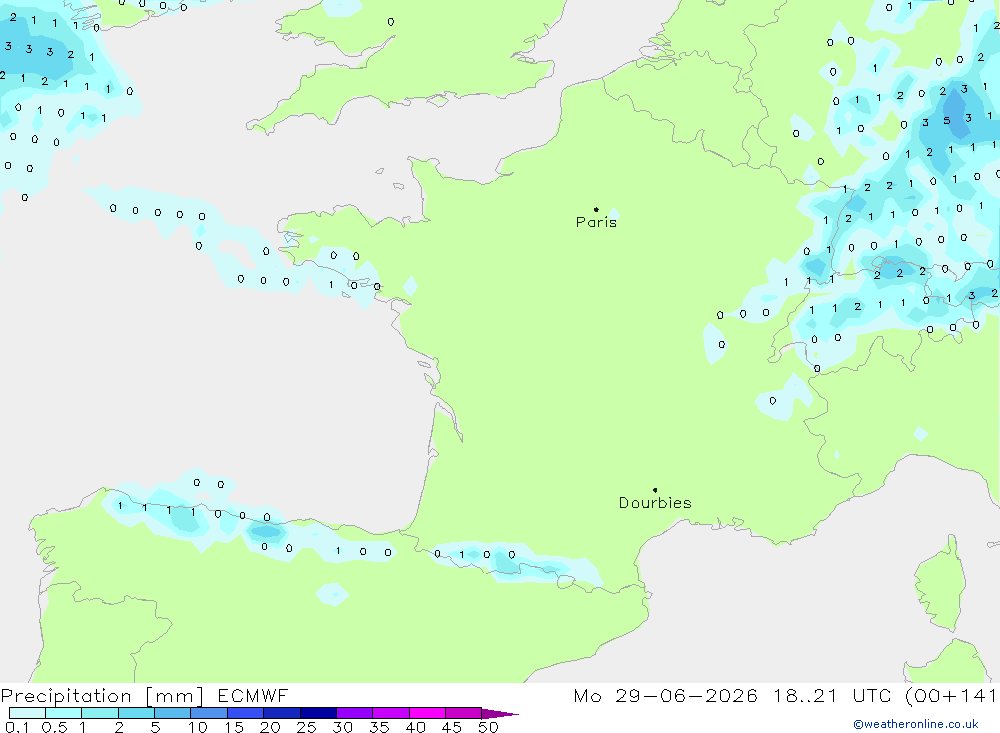Click the Paris city label
The width and height of the screenshot is (1000, 733).
point(596,222)
